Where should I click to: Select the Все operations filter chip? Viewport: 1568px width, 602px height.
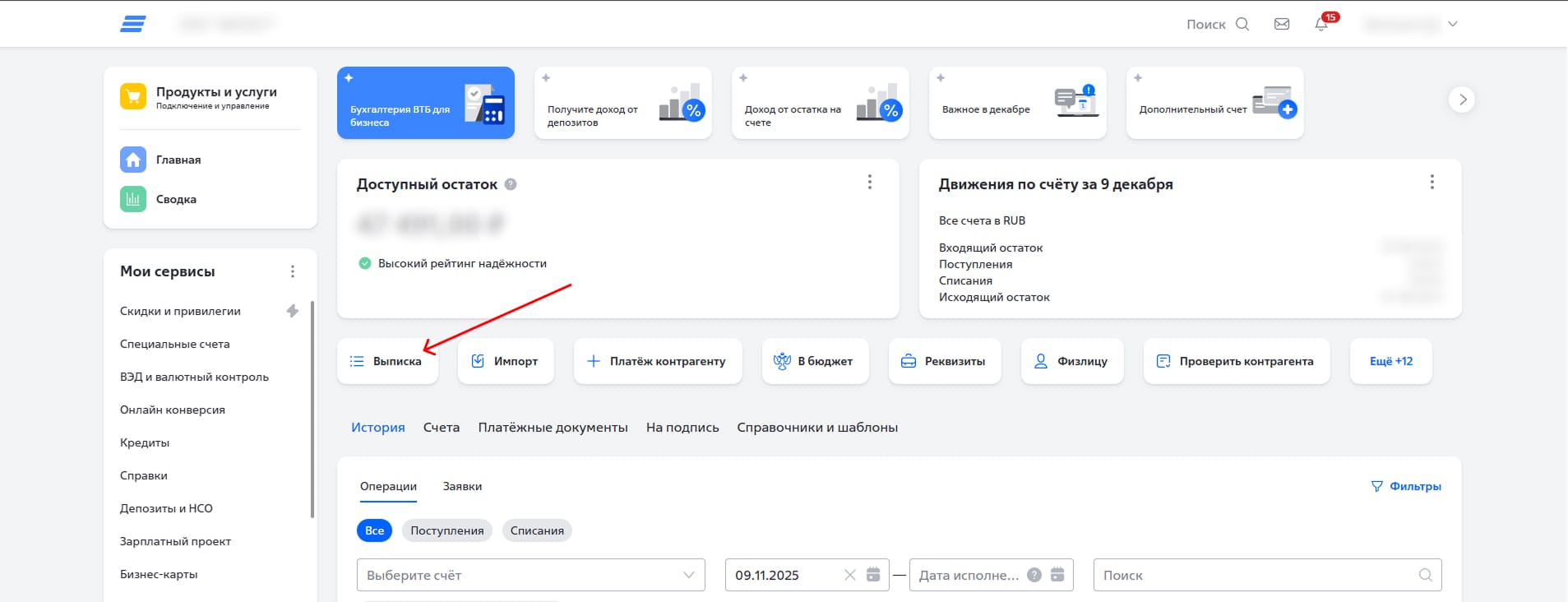point(374,530)
